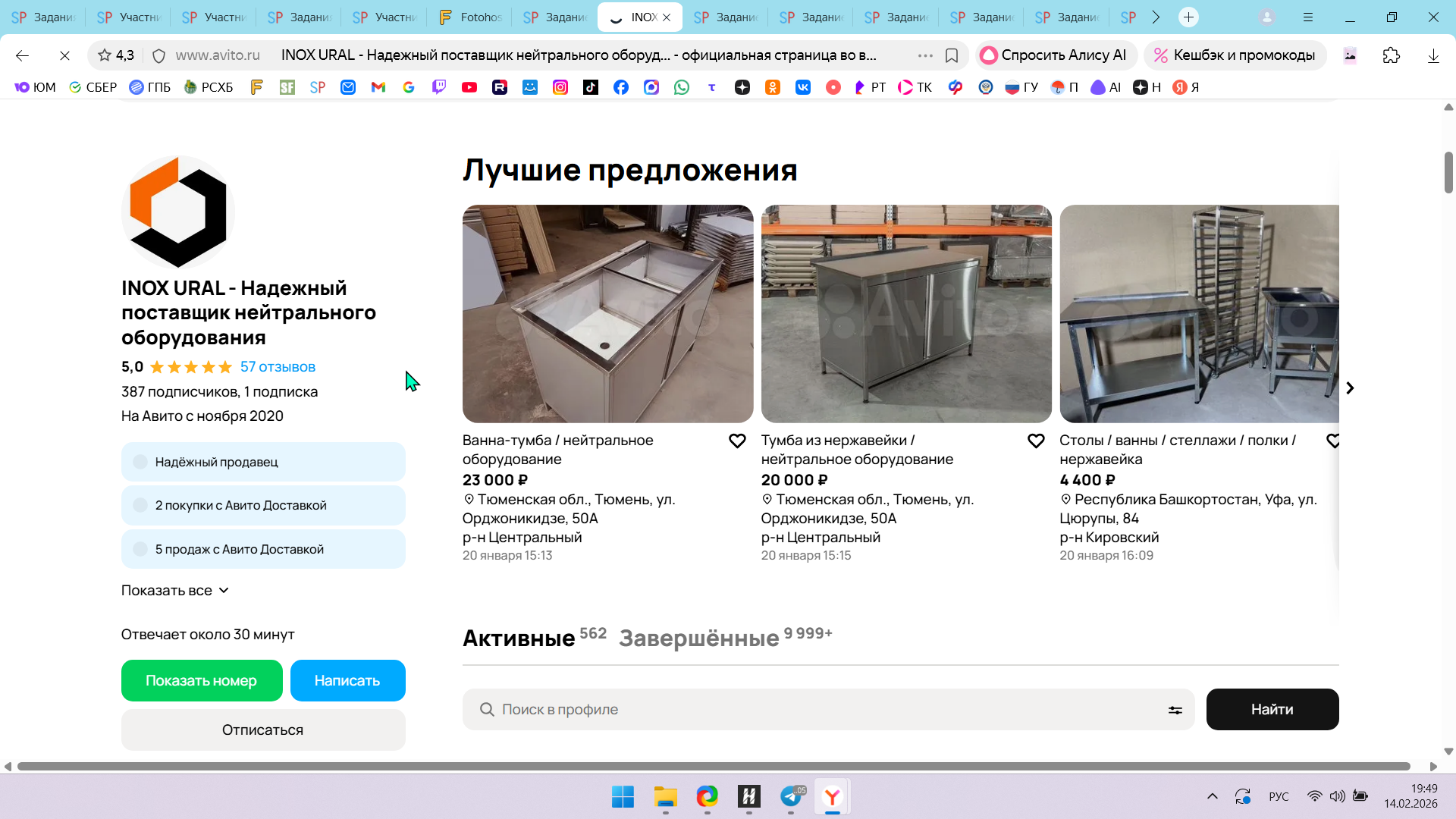The image size is (1456, 819).
Task: Stop page loading with X icon
Action: [x=64, y=55]
